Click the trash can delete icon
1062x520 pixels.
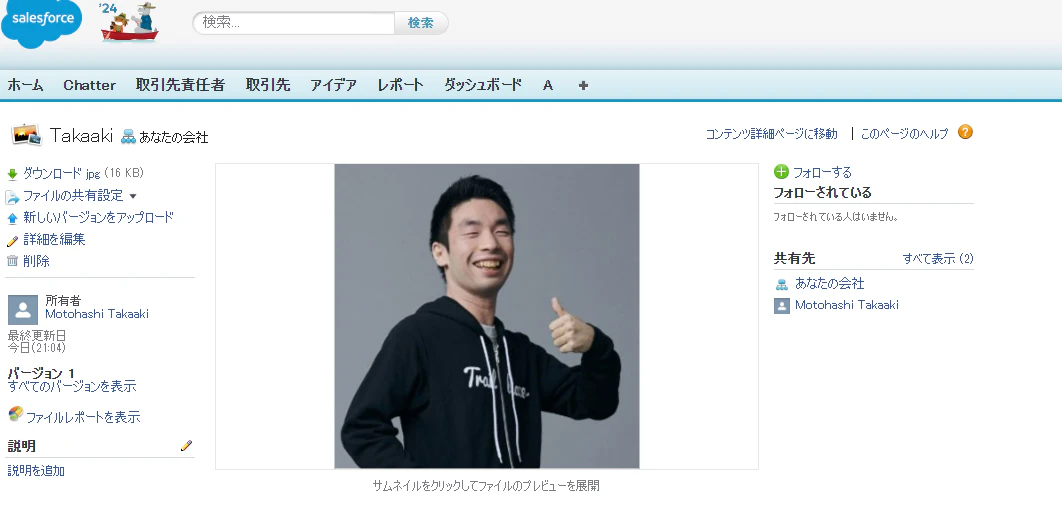point(12,261)
